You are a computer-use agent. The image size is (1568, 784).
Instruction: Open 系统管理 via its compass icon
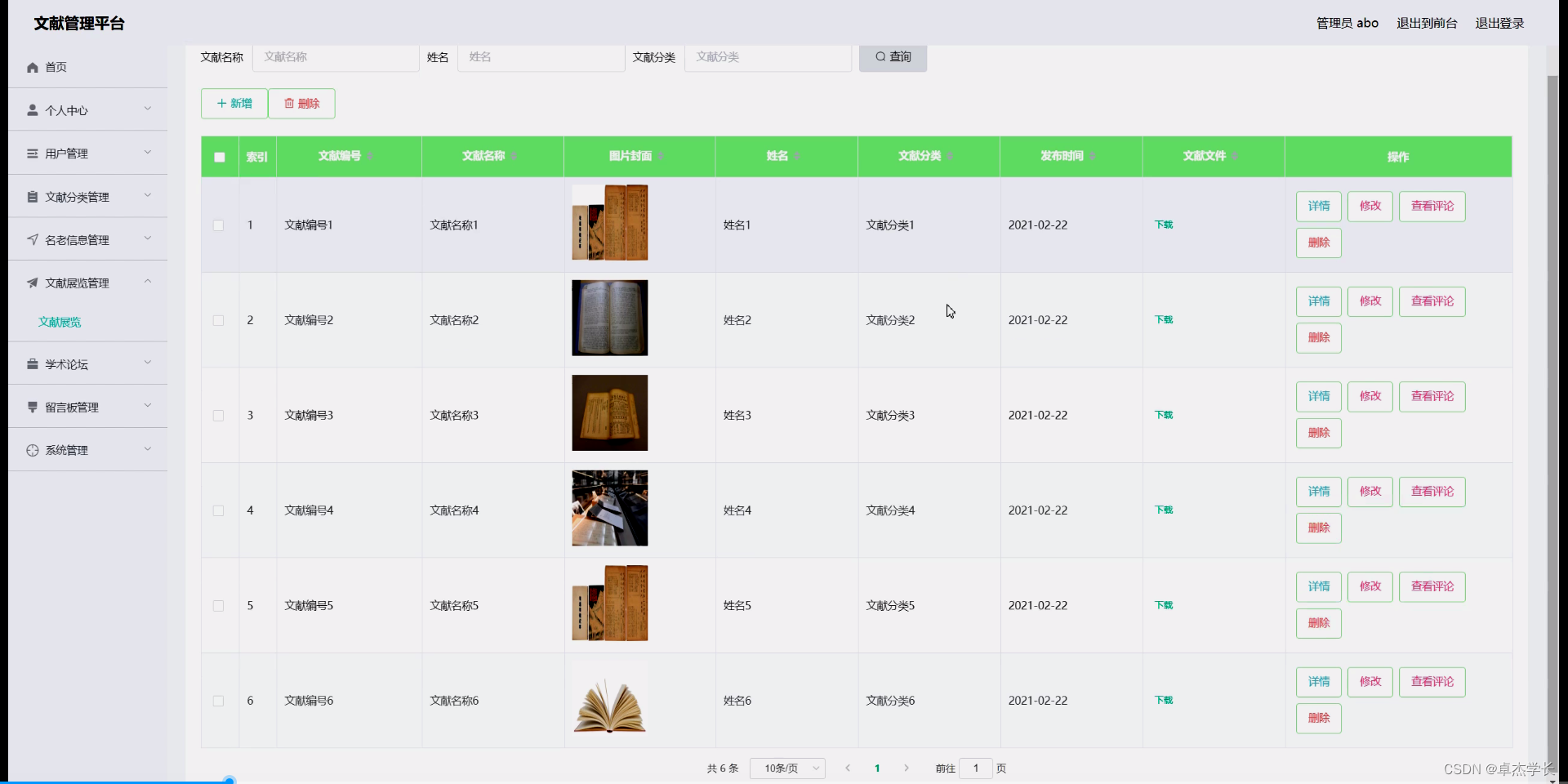tap(33, 449)
